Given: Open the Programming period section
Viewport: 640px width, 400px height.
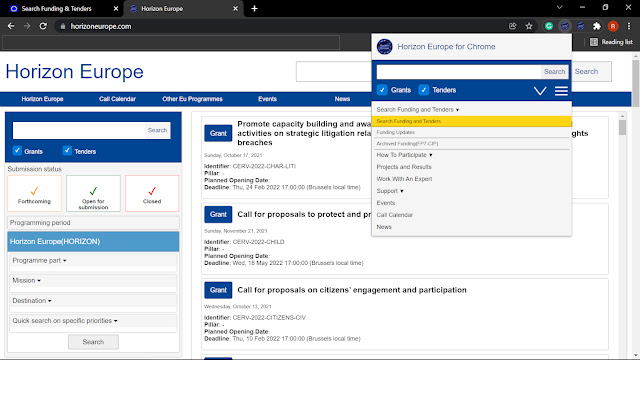Looking at the screenshot, I should [x=93, y=223].
